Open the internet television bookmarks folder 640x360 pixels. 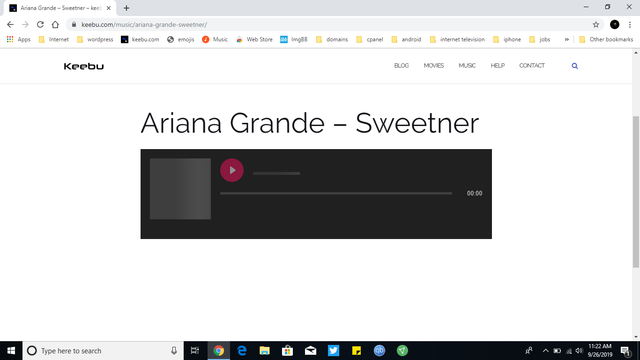coord(457,40)
